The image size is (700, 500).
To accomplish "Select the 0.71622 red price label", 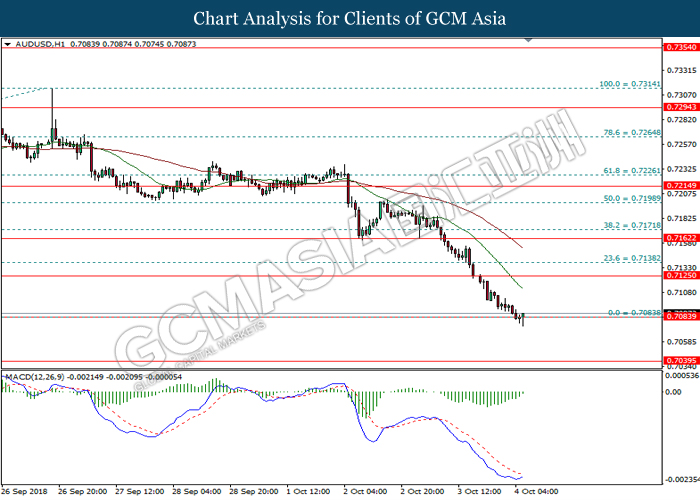I will pyautogui.click(x=682, y=238).
